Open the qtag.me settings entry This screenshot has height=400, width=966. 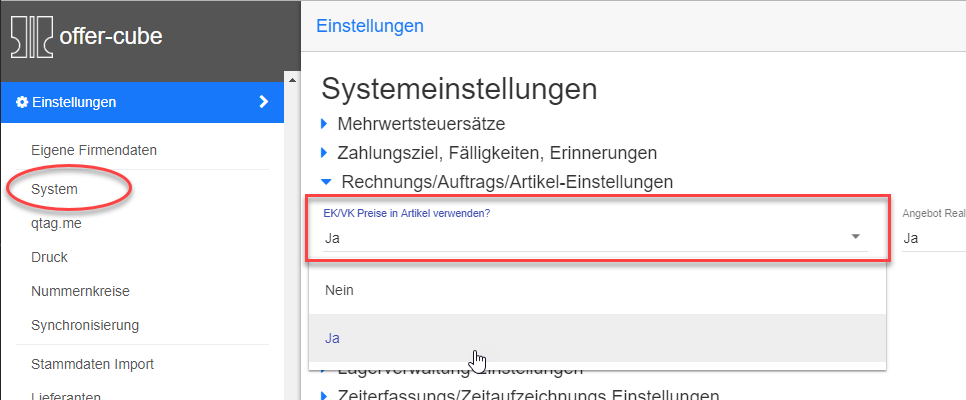tap(56, 225)
